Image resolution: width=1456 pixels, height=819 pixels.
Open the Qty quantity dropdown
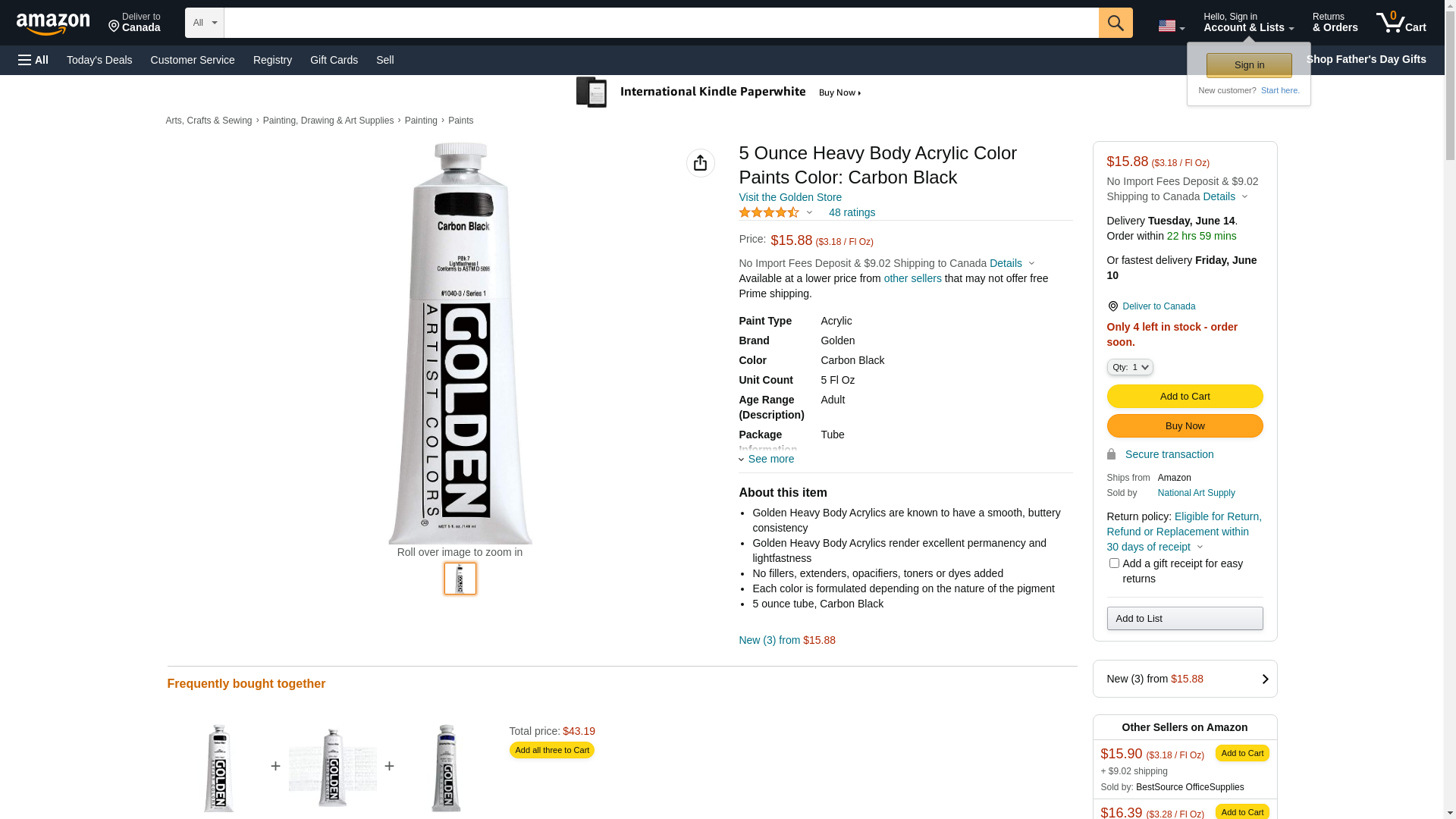pos(1129,367)
